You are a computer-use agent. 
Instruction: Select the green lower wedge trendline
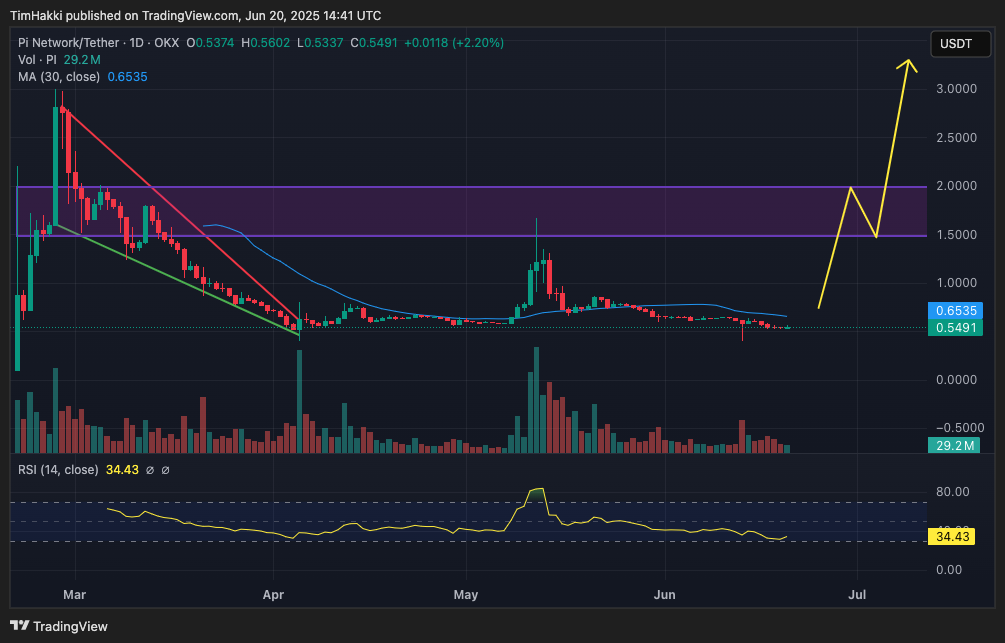(x=180, y=282)
